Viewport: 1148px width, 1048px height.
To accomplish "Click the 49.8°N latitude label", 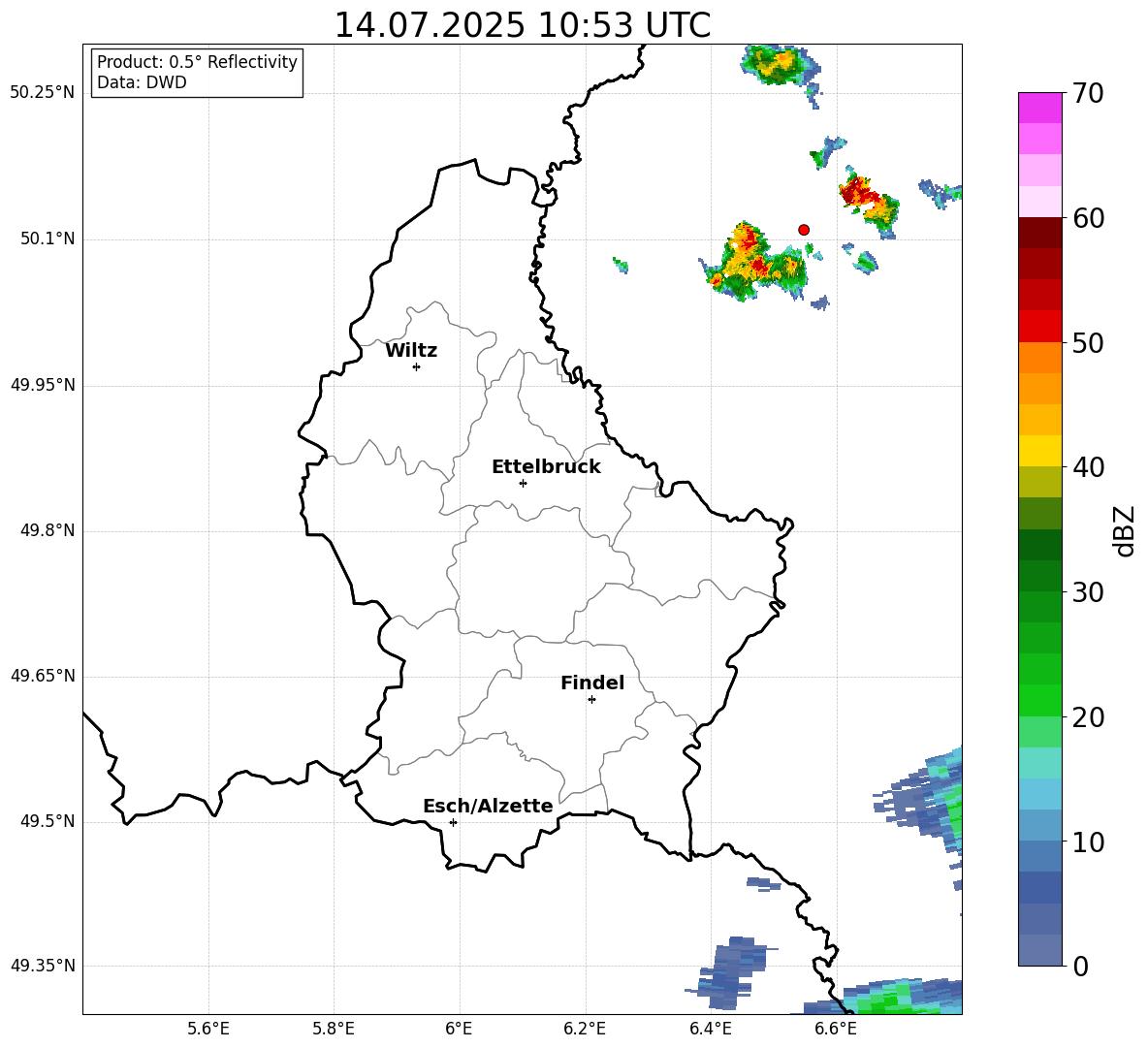I will tap(48, 530).
